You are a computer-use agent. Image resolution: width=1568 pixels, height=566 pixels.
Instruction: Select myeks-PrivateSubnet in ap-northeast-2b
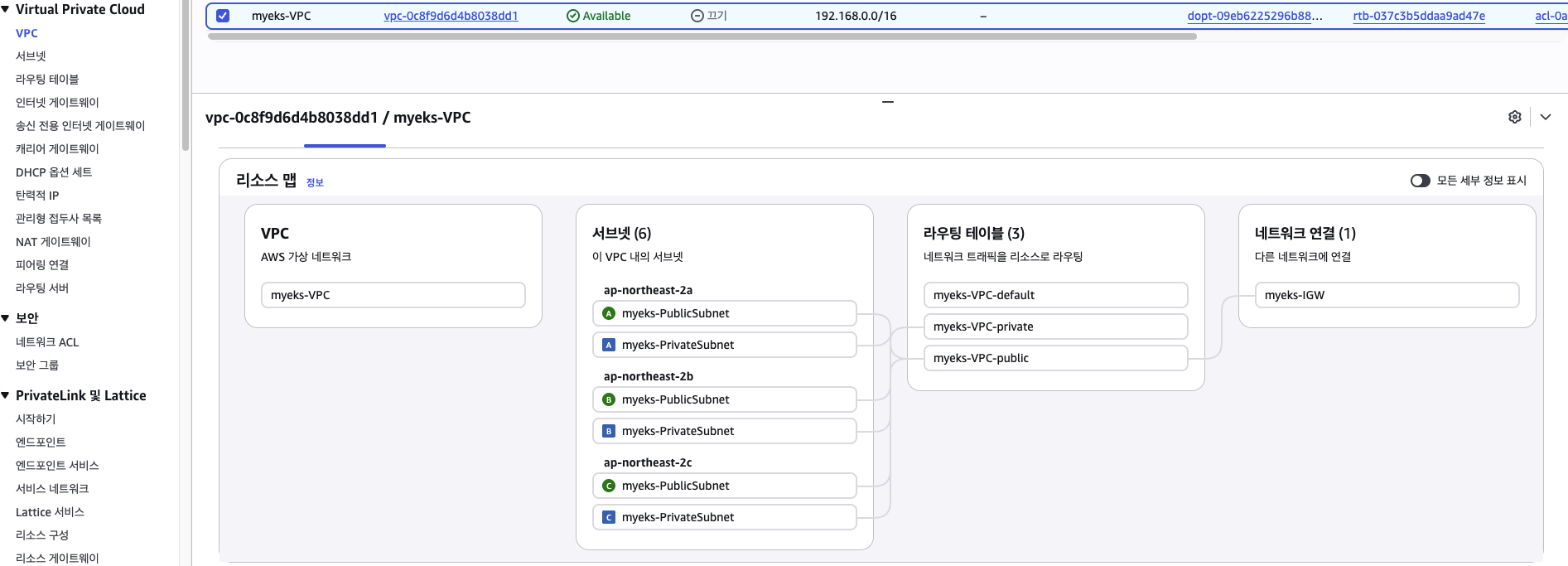(725, 431)
